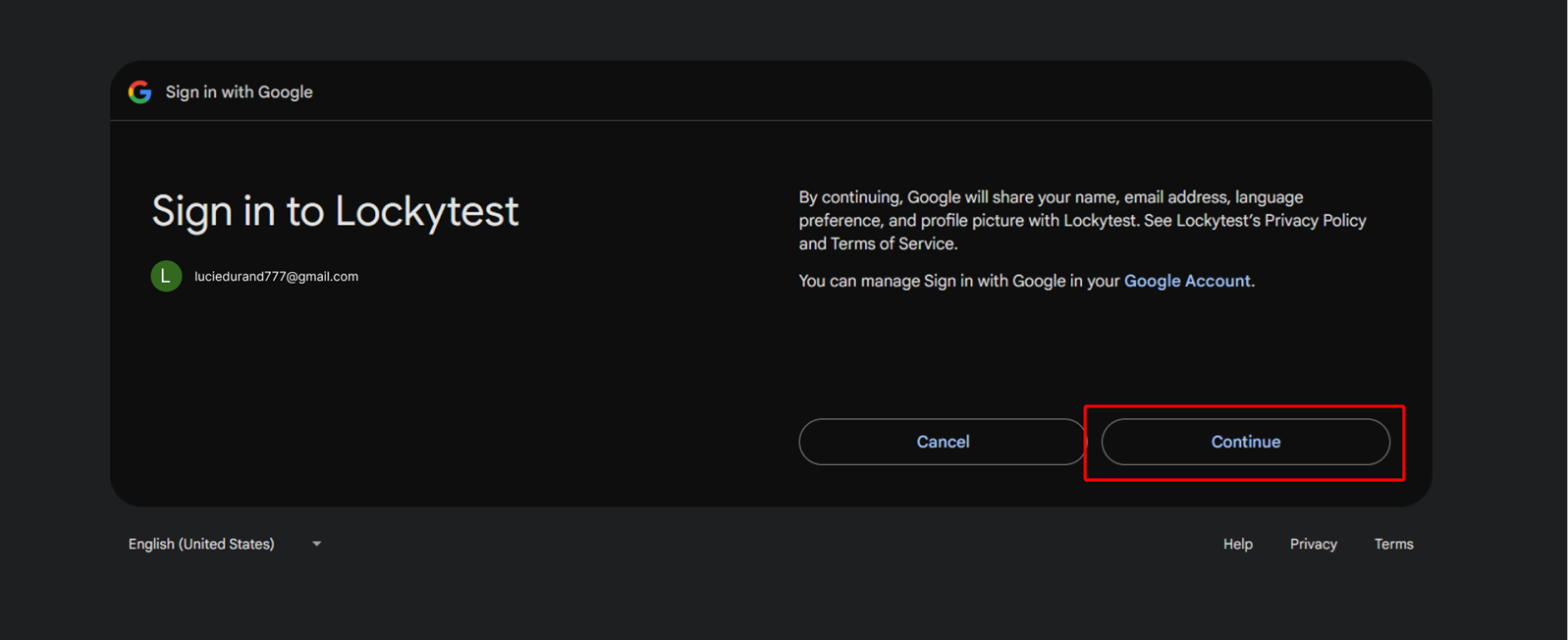The image size is (1568, 640).
Task: Click the luciedurand777@gmail.com email address
Action: 276,277
